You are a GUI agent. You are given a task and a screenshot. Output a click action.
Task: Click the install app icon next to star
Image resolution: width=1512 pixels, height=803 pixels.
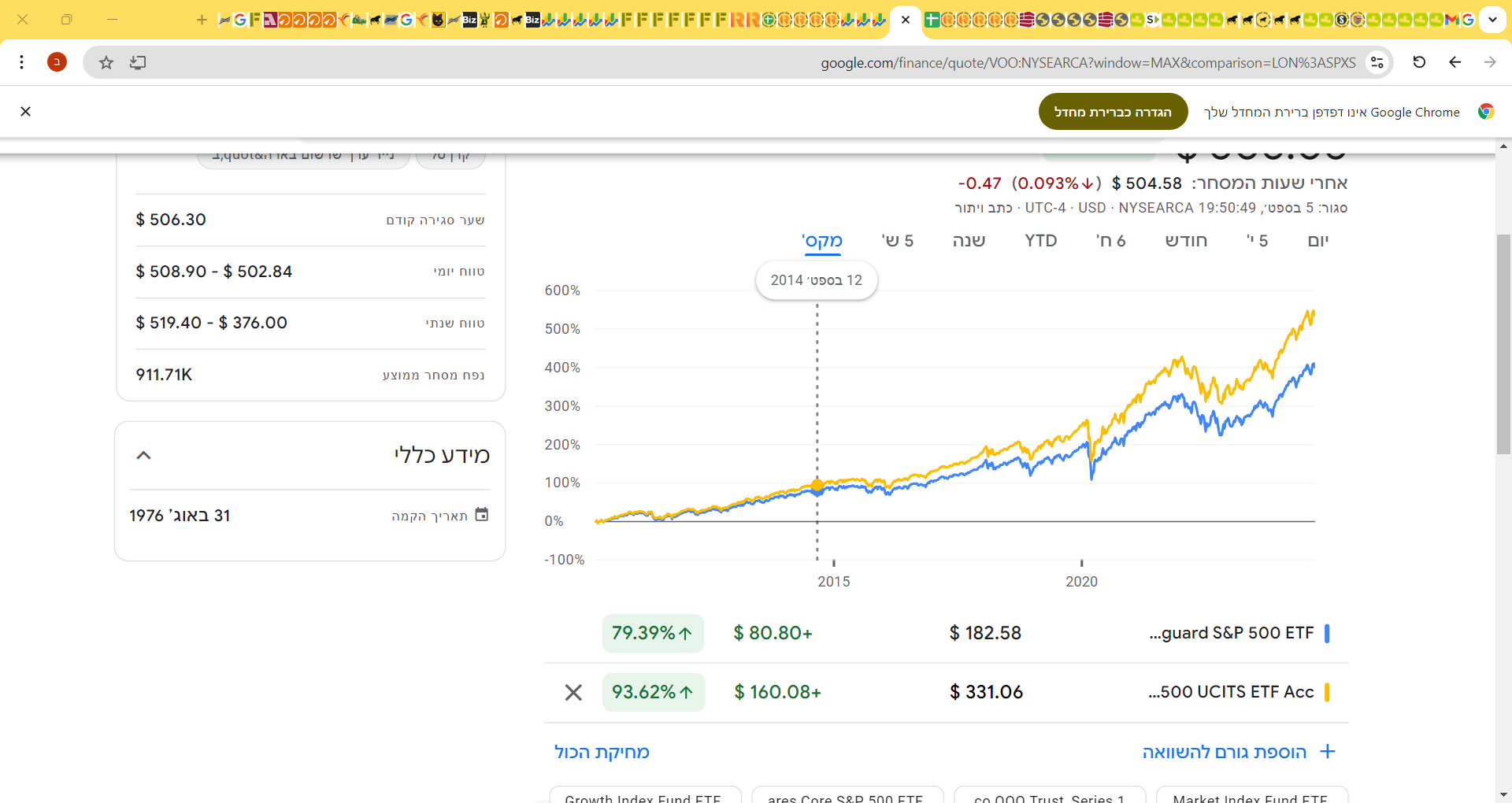(x=138, y=62)
